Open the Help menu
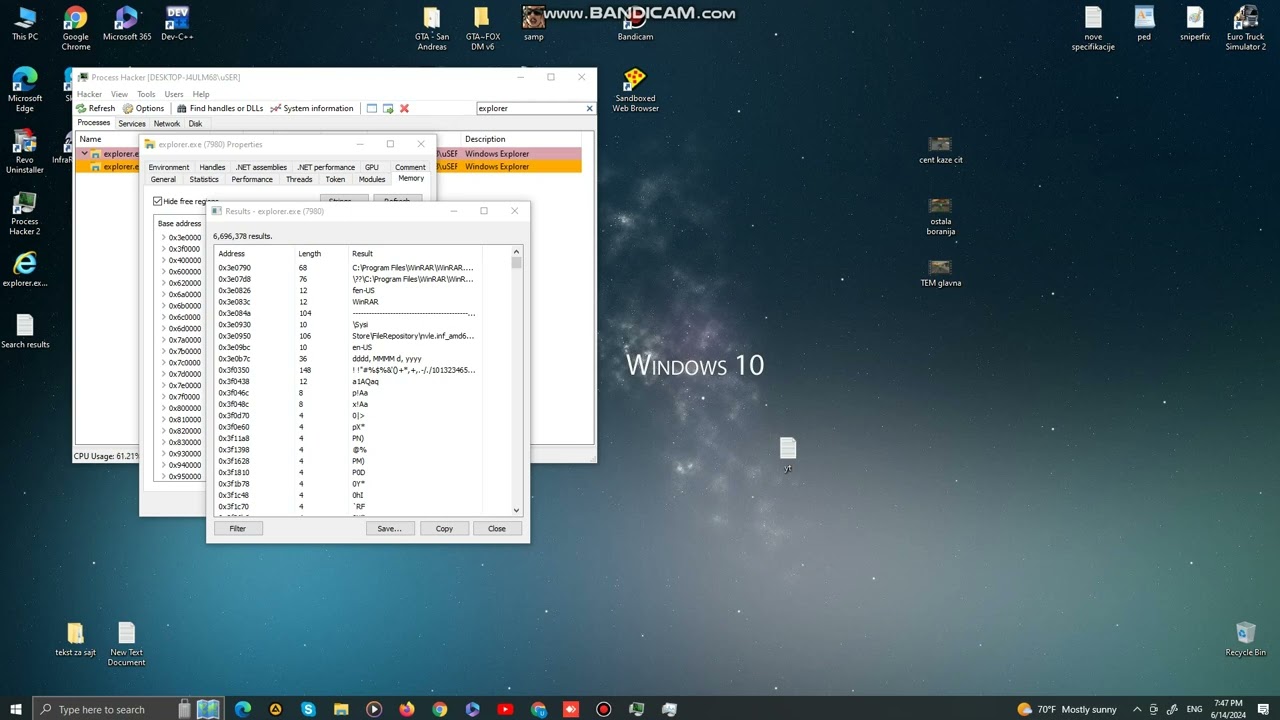Screen dimensions: 1280x720 201,94
